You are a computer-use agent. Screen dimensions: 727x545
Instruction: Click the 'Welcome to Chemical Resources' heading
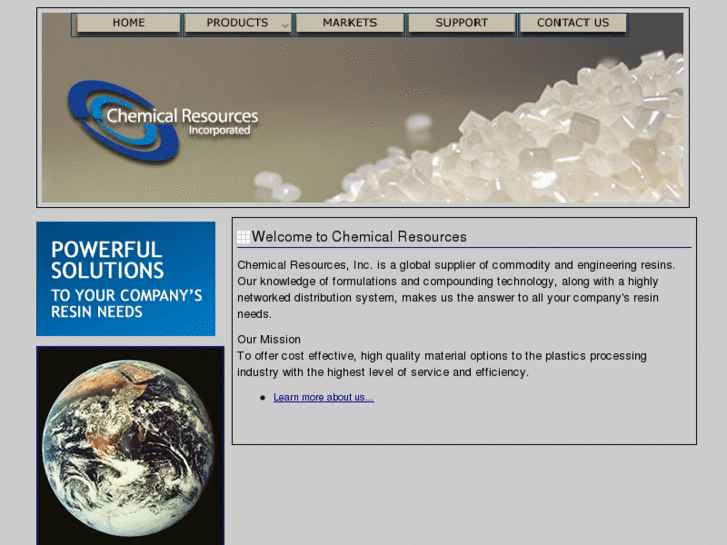pyautogui.click(x=359, y=237)
